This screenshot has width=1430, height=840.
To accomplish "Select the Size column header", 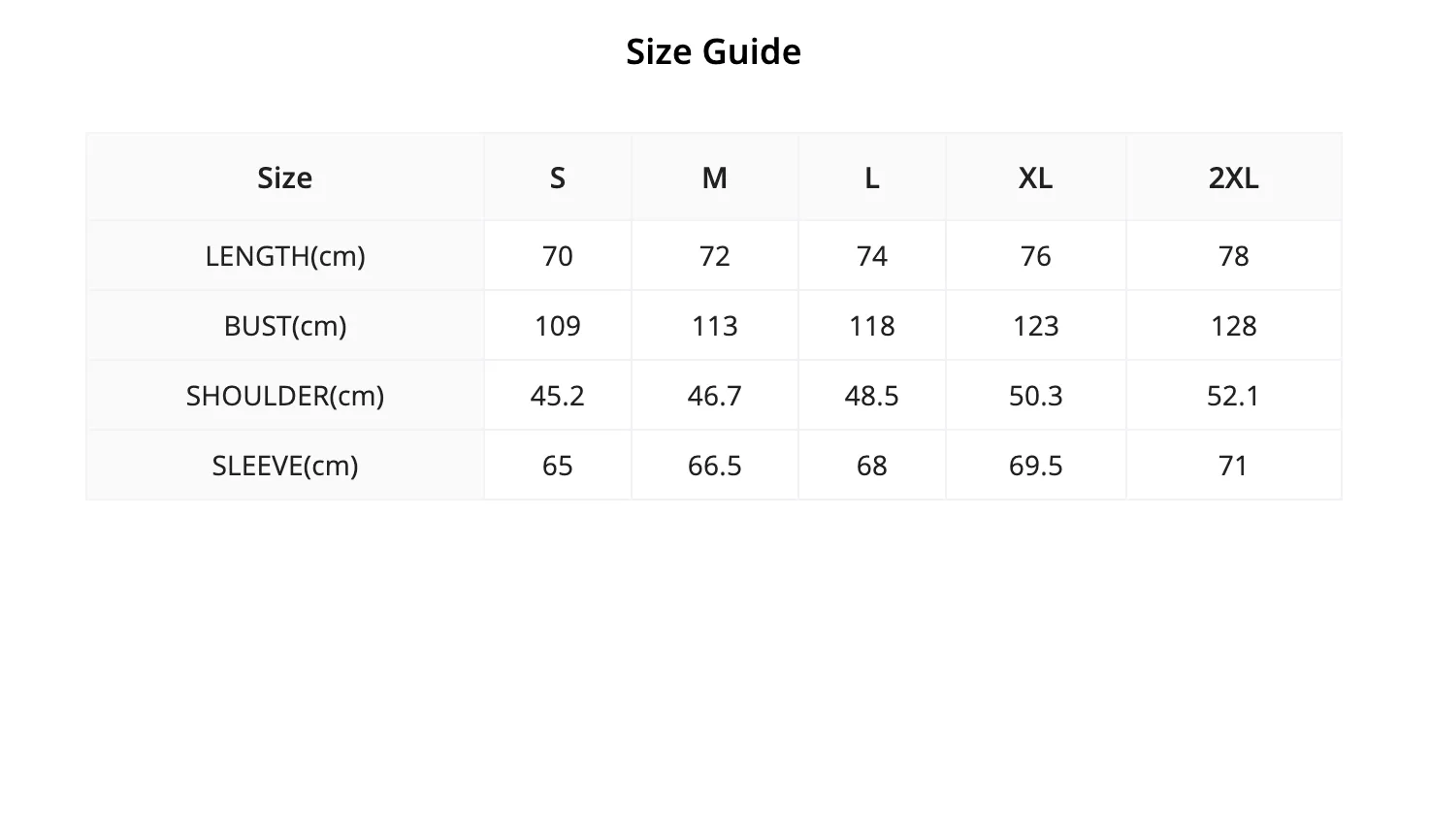I will pos(285,178).
